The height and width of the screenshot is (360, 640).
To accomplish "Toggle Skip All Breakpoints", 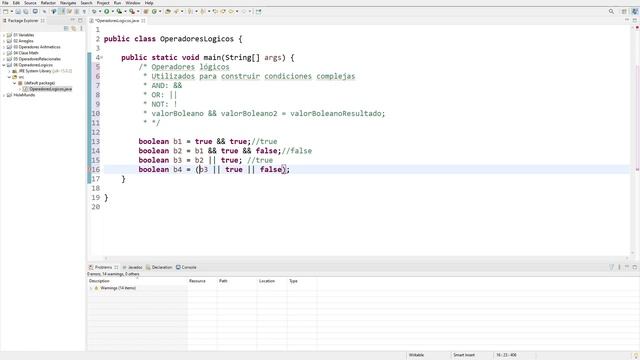I will pos(44,11).
